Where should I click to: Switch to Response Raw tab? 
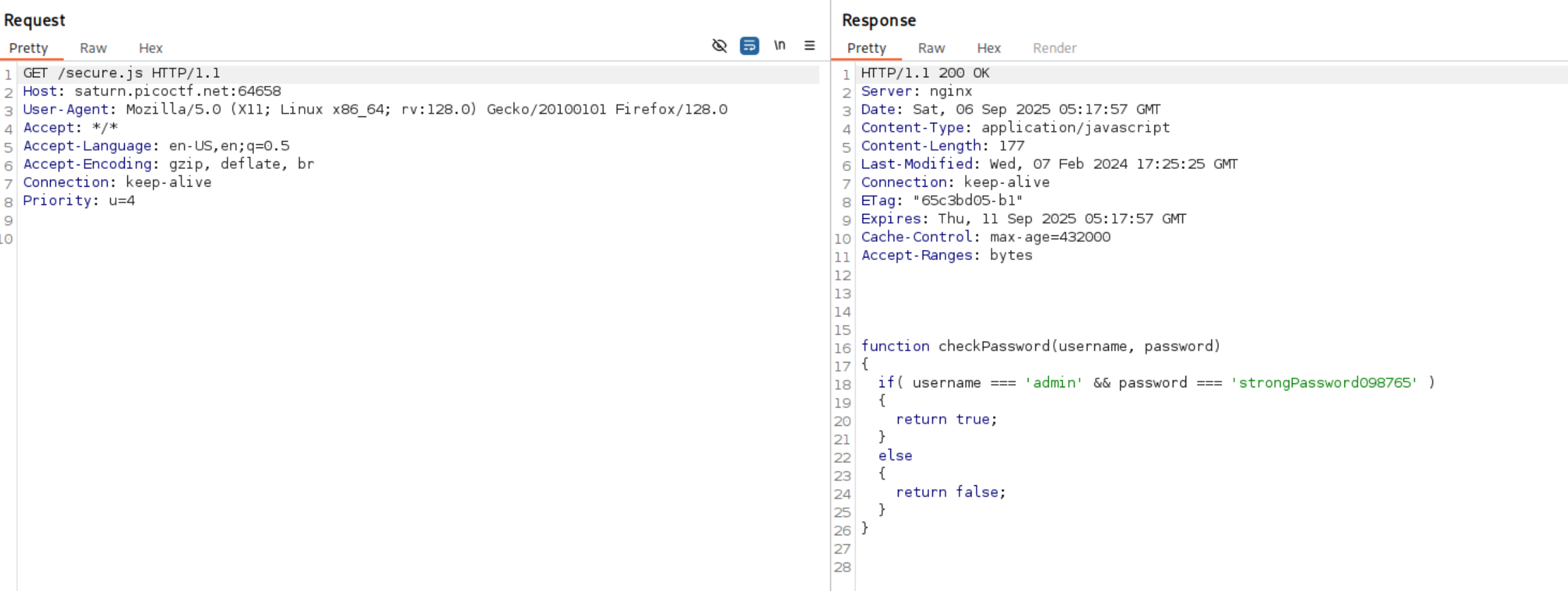click(932, 48)
